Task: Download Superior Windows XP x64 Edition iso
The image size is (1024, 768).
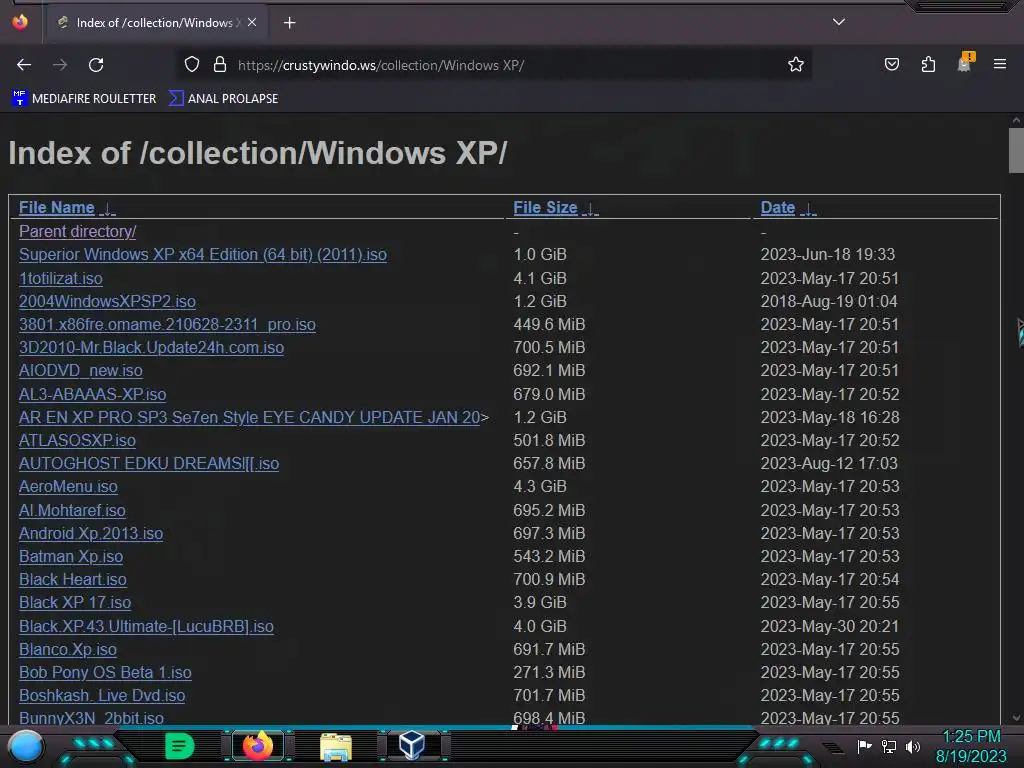Action: click(202, 255)
